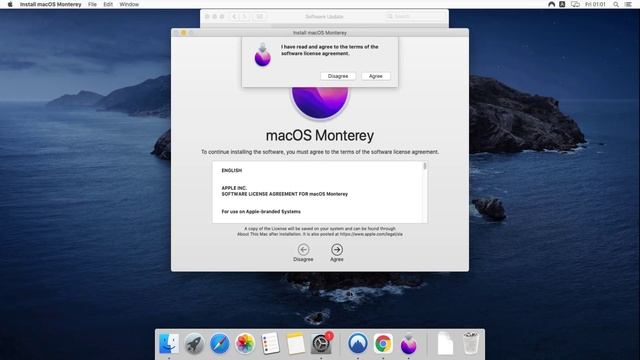This screenshot has height=360, width=640.
Task: Open Google Chrome from the Dock
Action: (383, 343)
